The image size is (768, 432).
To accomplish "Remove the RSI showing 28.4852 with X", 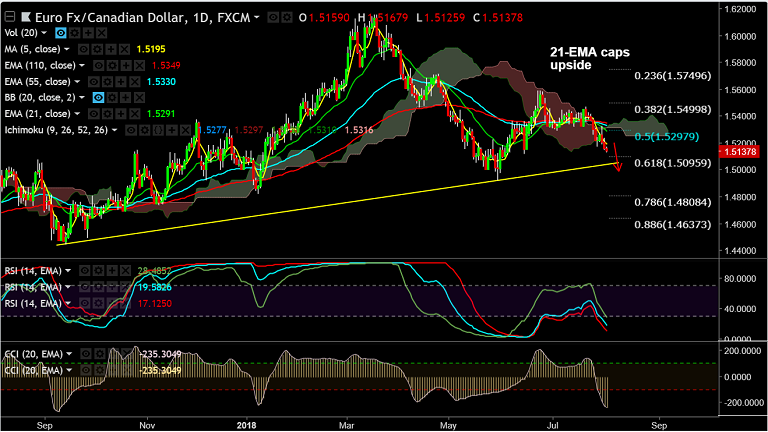I will [x=125, y=271].
